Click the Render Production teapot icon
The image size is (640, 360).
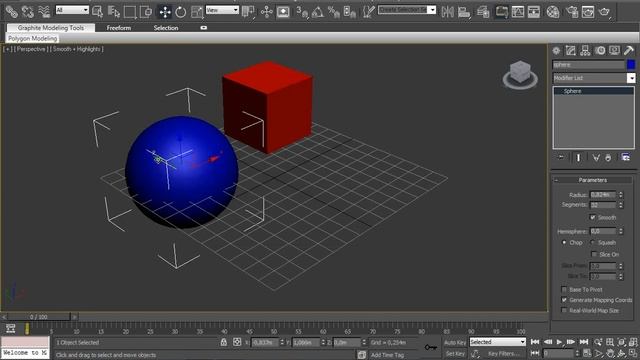tap(604, 12)
